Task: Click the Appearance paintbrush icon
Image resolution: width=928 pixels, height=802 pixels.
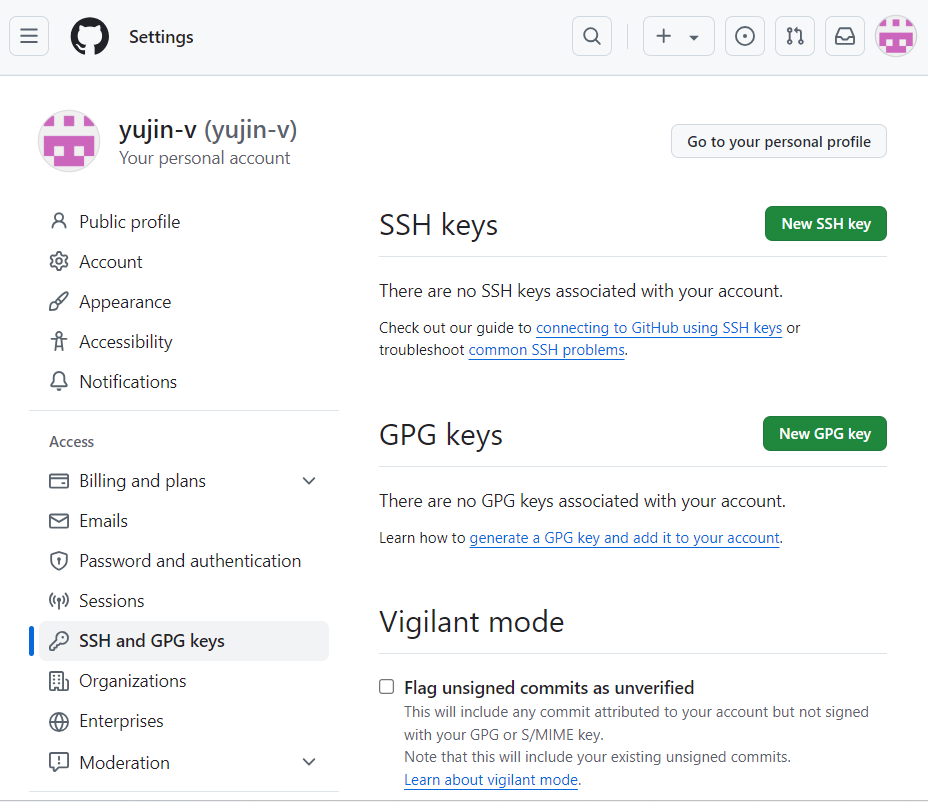Action: (59, 301)
